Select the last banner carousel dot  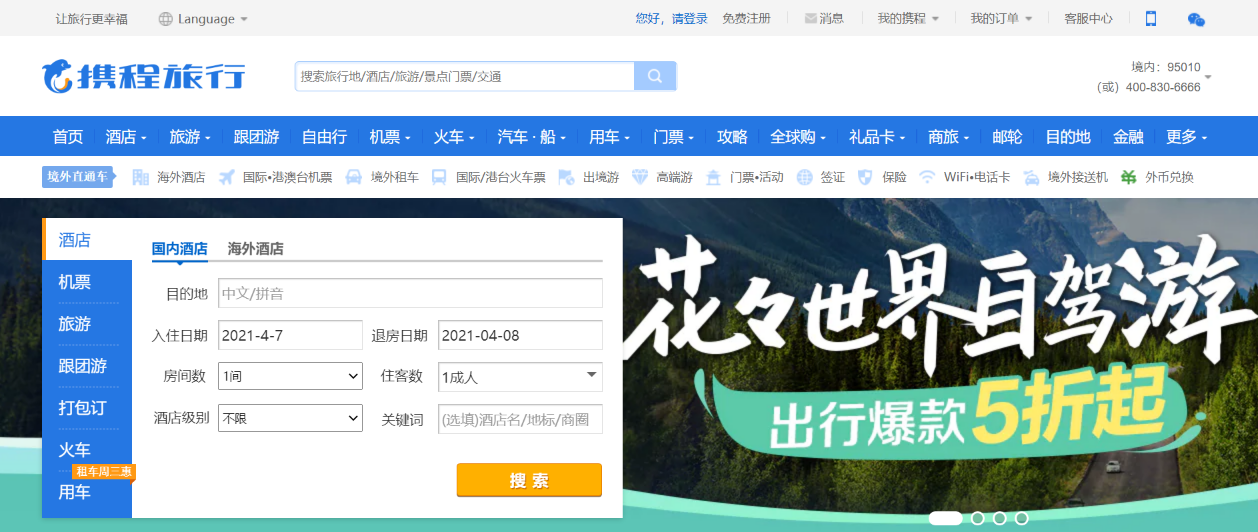[x=1022, y=518]
